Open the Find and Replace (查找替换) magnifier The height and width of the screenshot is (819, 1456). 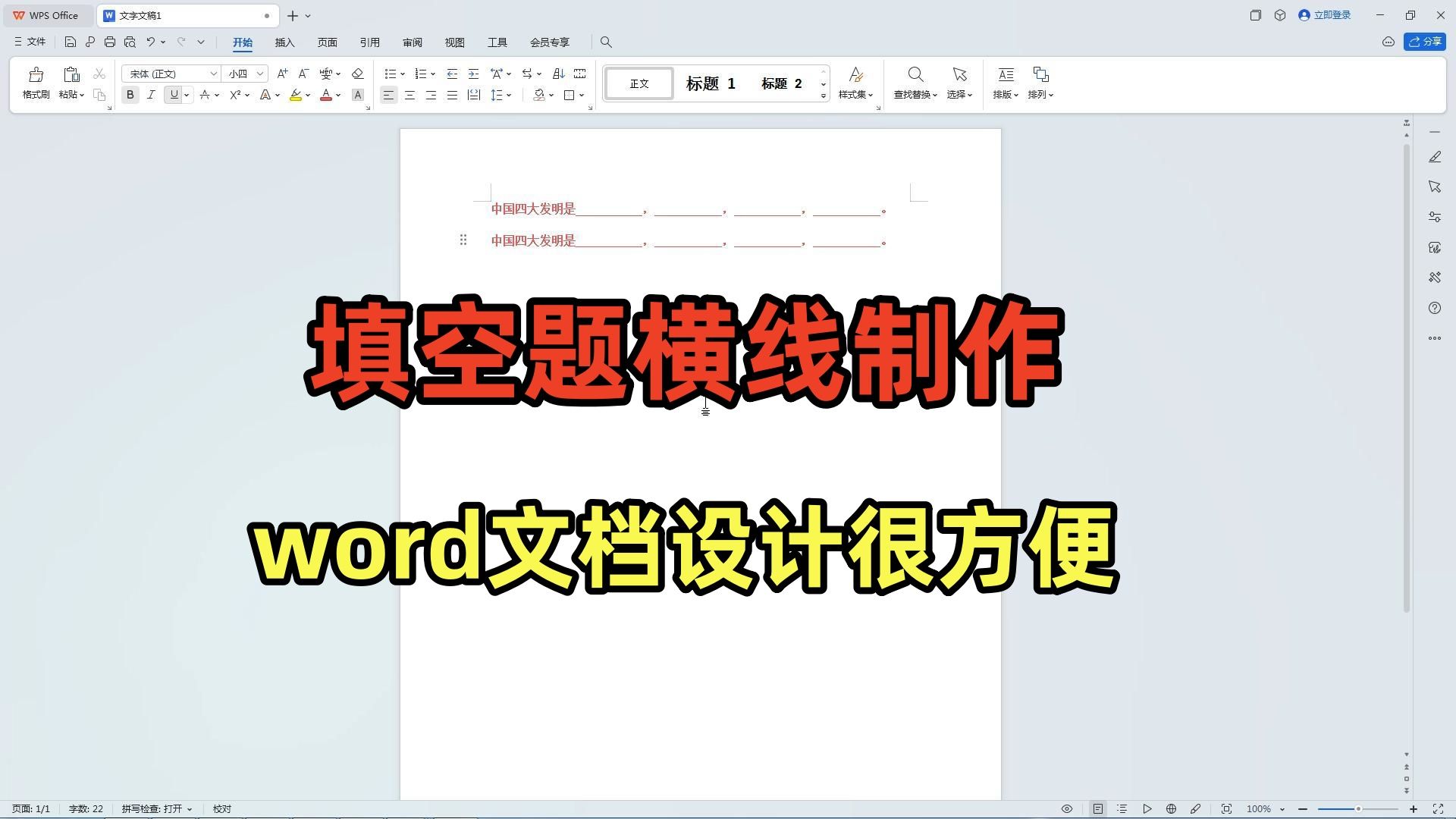[x=915, y=74]
